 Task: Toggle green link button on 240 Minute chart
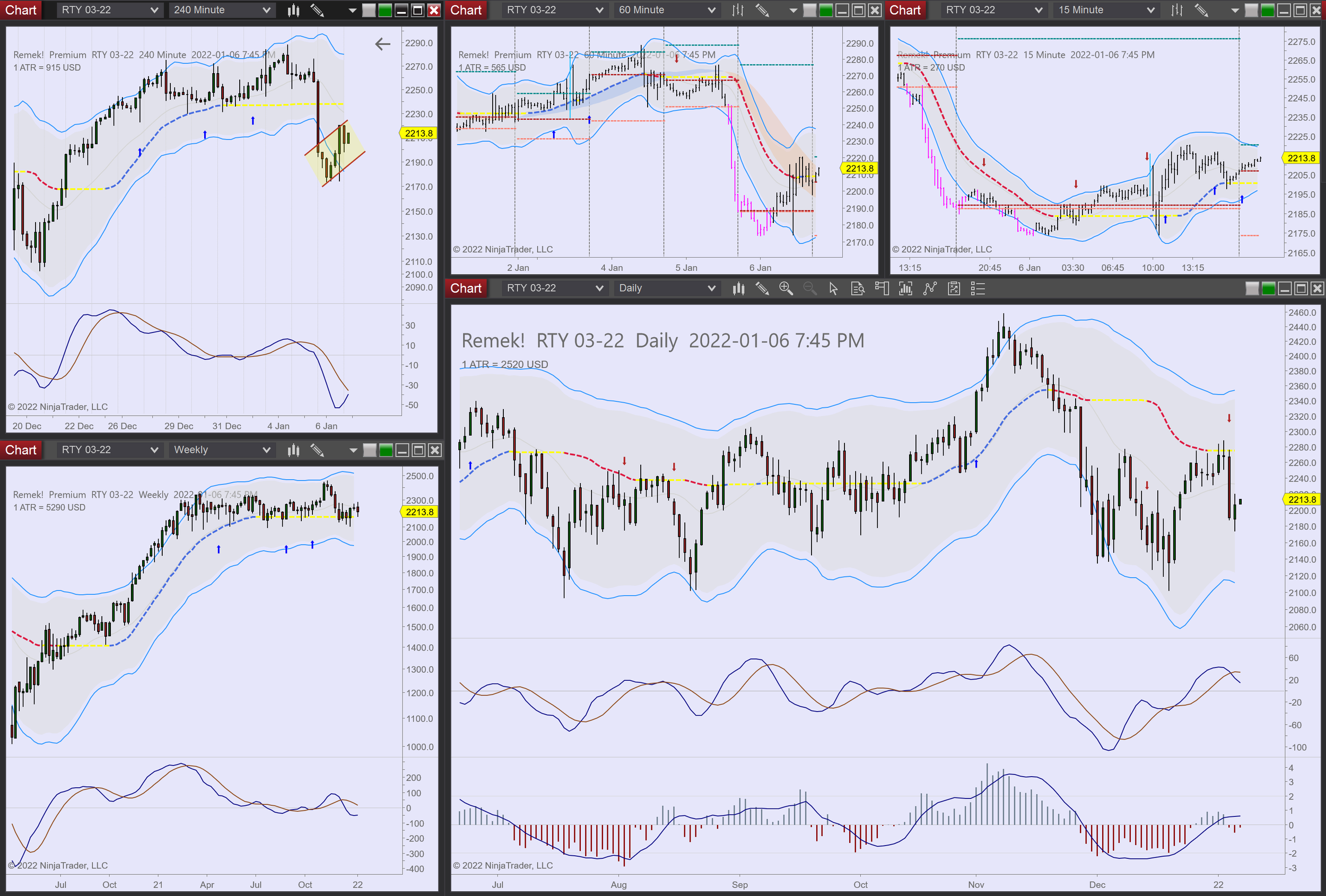pos(385,10)
